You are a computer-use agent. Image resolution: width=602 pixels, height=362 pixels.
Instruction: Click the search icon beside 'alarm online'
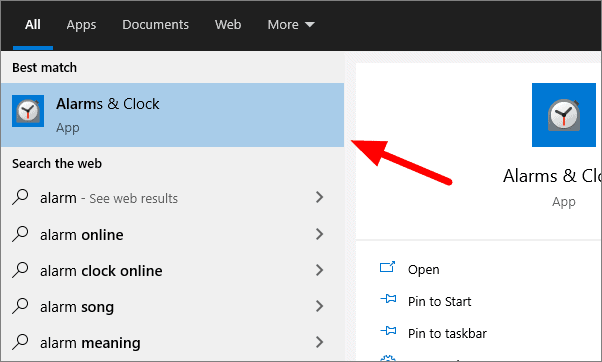point(20,234)
